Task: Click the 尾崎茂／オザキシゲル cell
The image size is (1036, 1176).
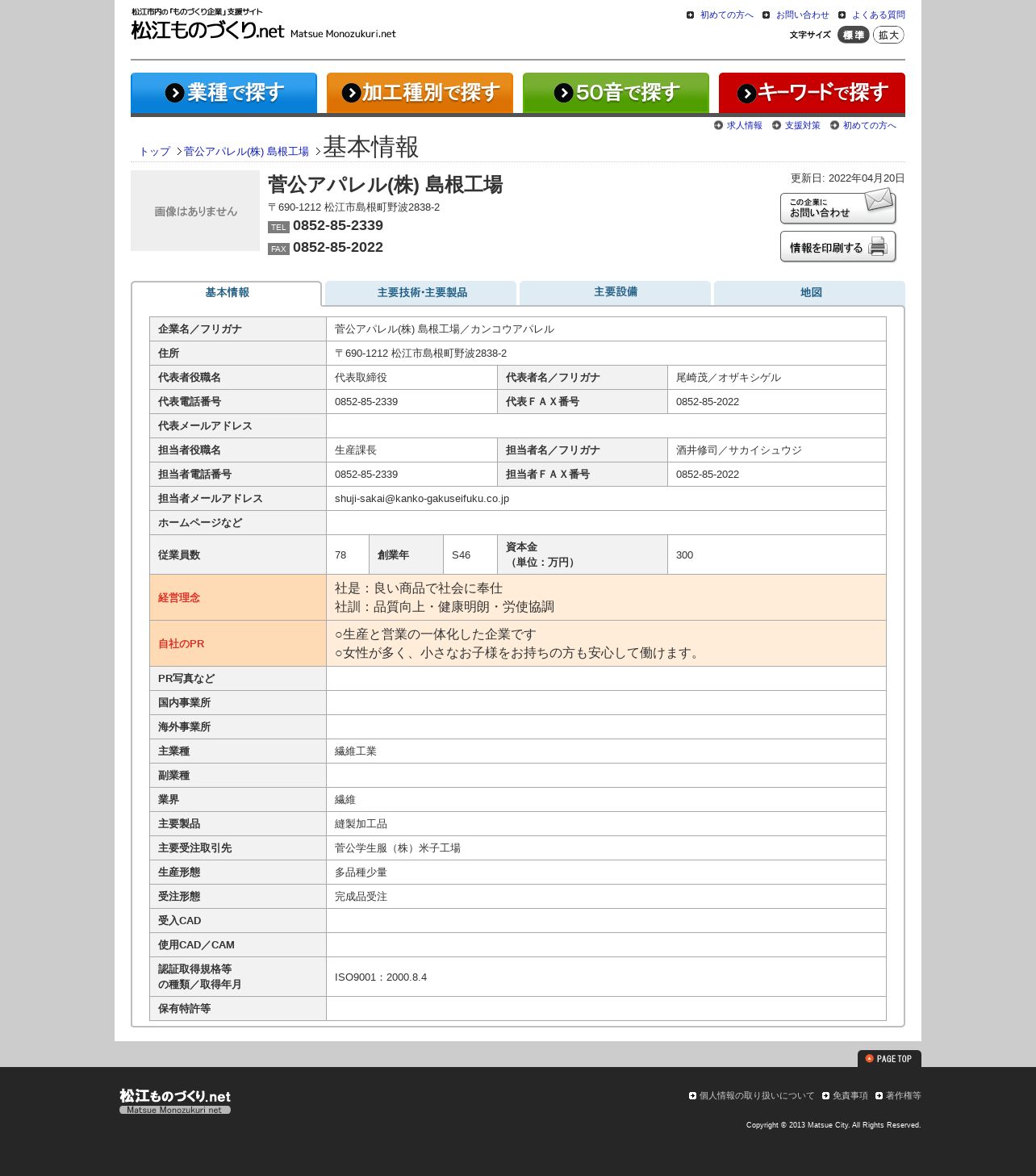Action: (x=777, y=378)
